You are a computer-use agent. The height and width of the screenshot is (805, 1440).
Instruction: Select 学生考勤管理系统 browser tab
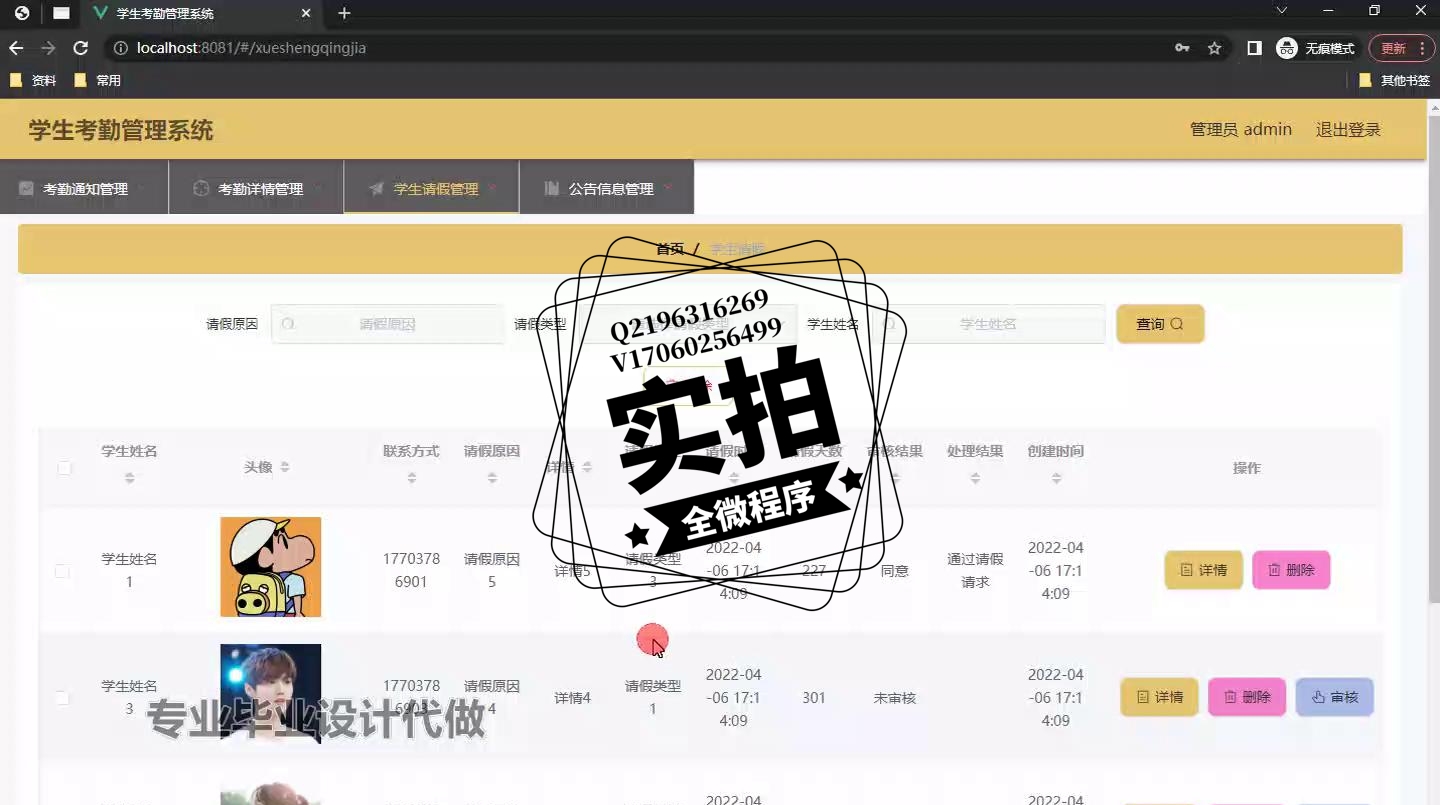pyautogui.click(x=200, y=14)
